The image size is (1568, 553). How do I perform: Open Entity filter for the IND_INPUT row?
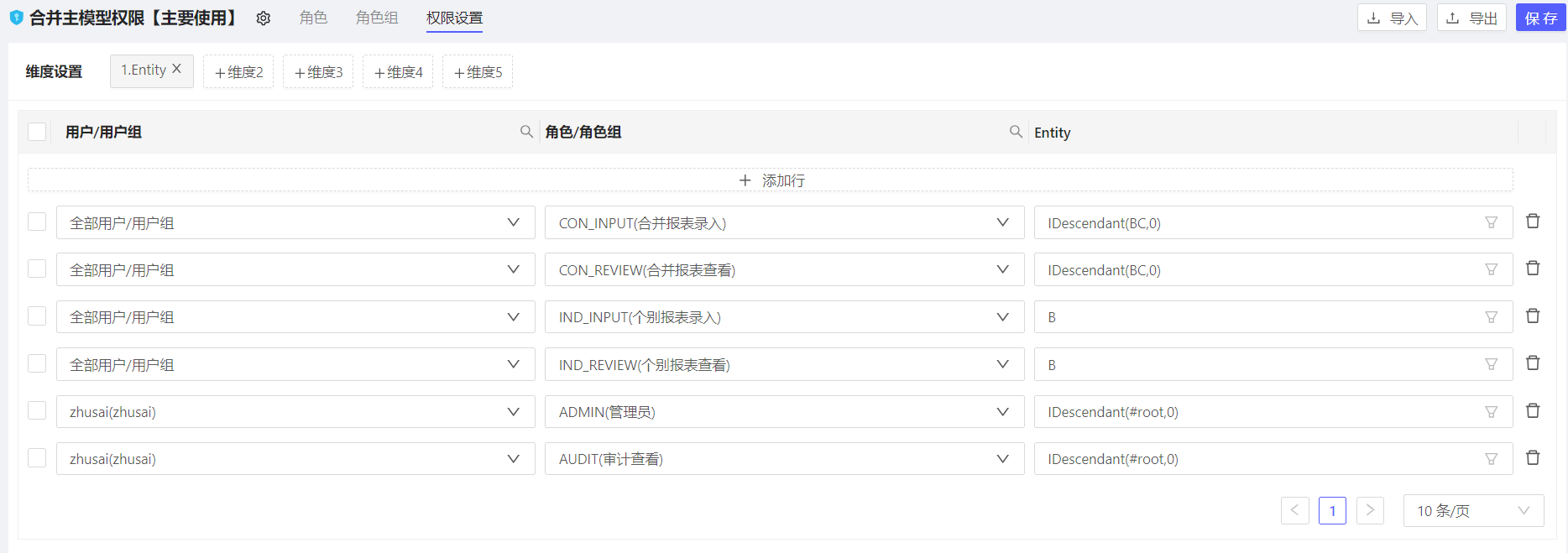coord(1491,317)
